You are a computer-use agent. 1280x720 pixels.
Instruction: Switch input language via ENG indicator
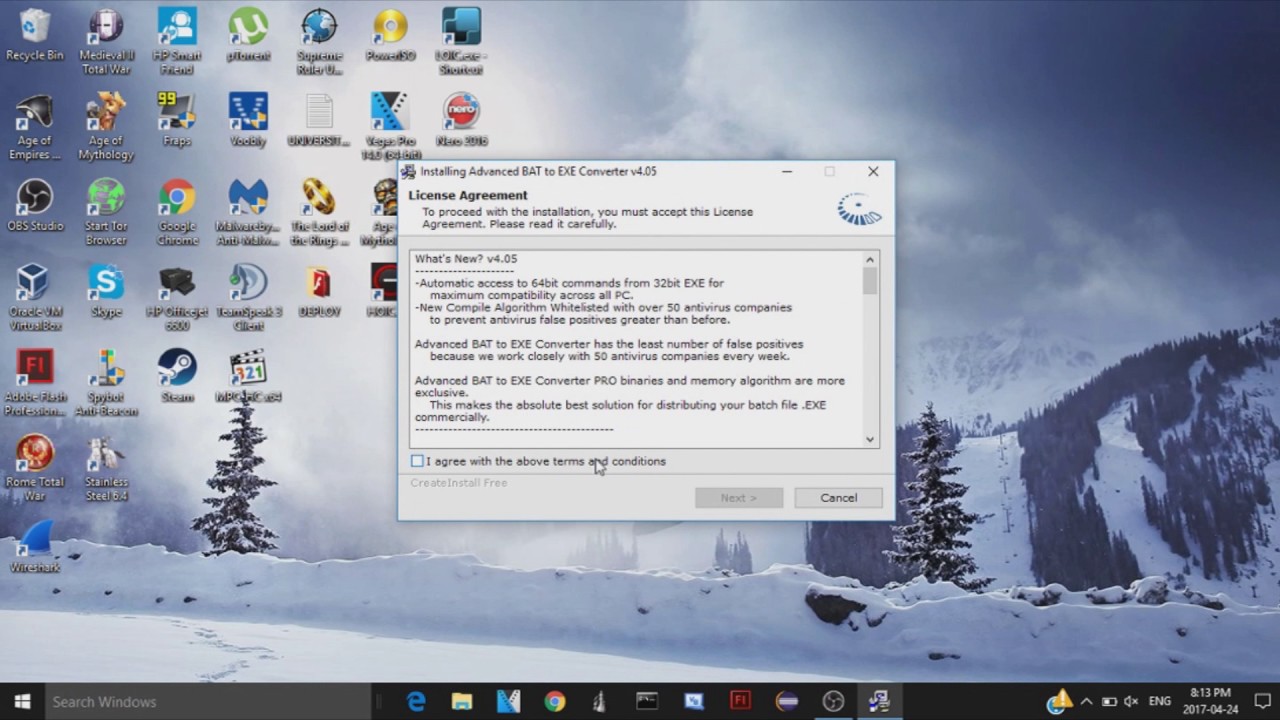[x=1159, y=701]
